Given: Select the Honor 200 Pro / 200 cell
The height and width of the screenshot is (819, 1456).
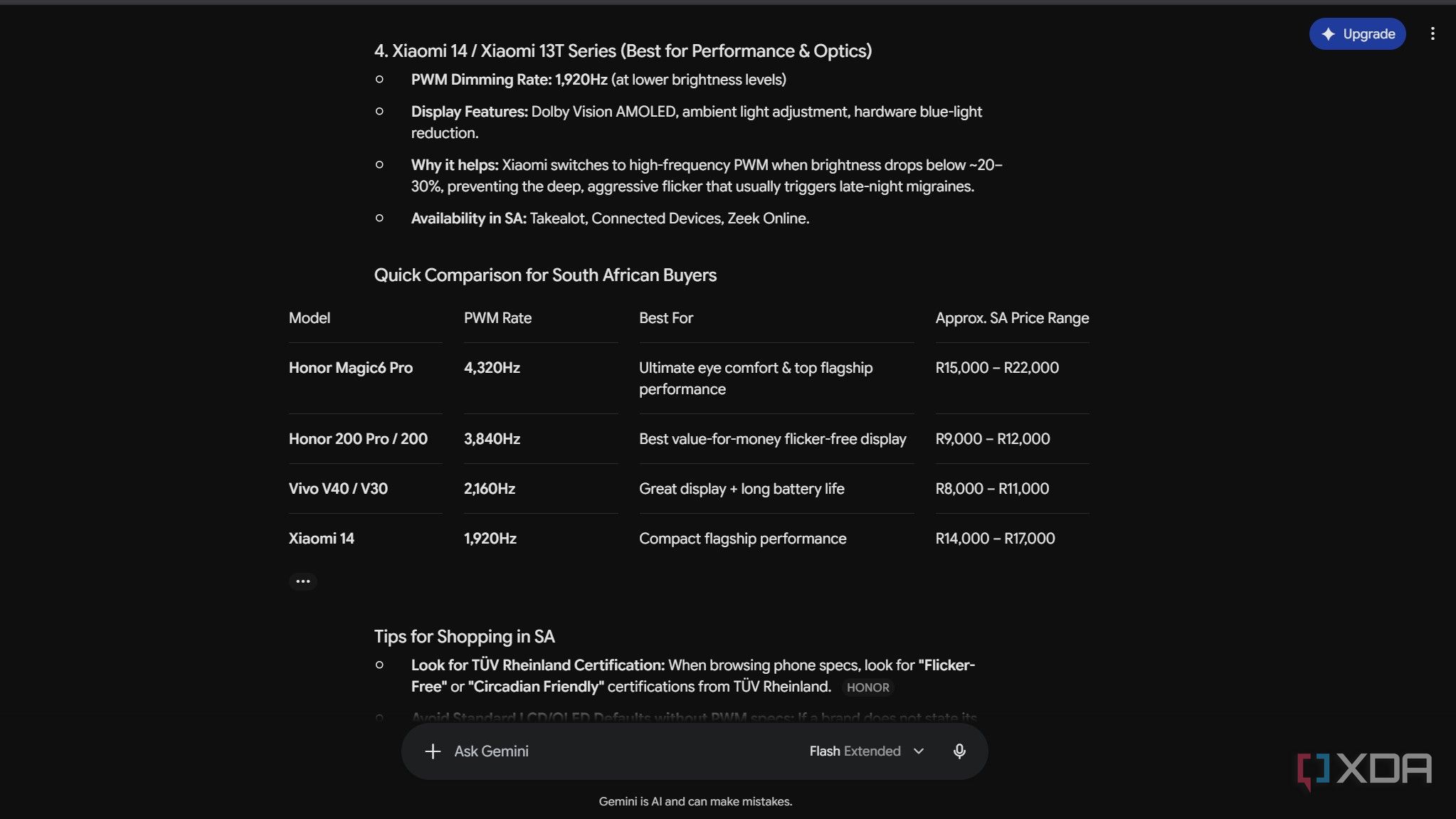Looking at the screenshot, I should pyautogui.click(x=358, y=439).
